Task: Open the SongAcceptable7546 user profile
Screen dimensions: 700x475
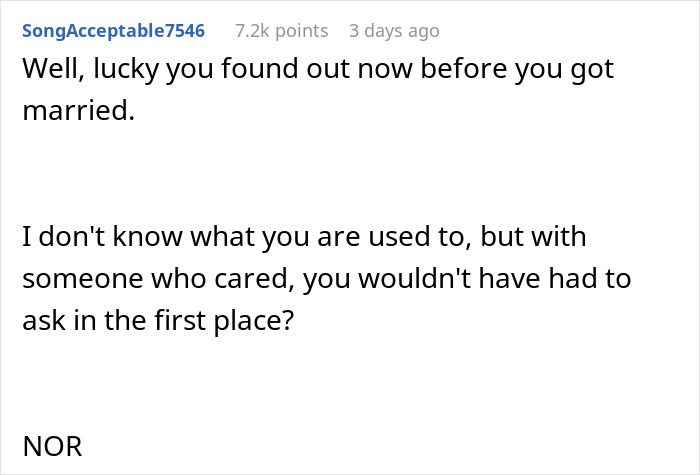Action: coord(113,31)
